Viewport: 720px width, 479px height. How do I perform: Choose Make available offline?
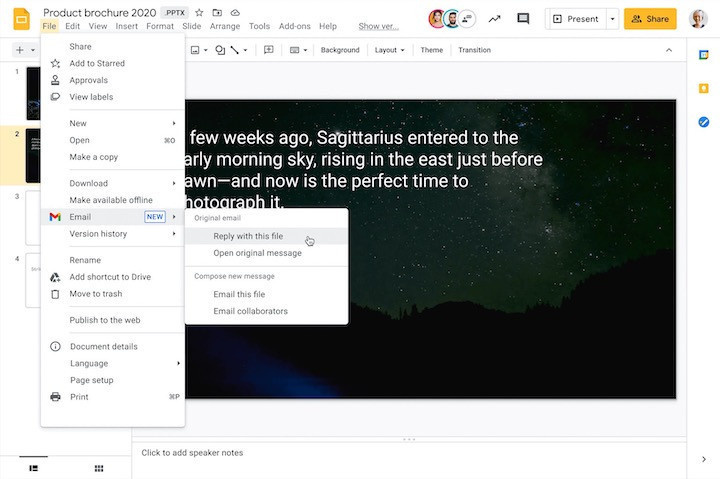(112, 200)
